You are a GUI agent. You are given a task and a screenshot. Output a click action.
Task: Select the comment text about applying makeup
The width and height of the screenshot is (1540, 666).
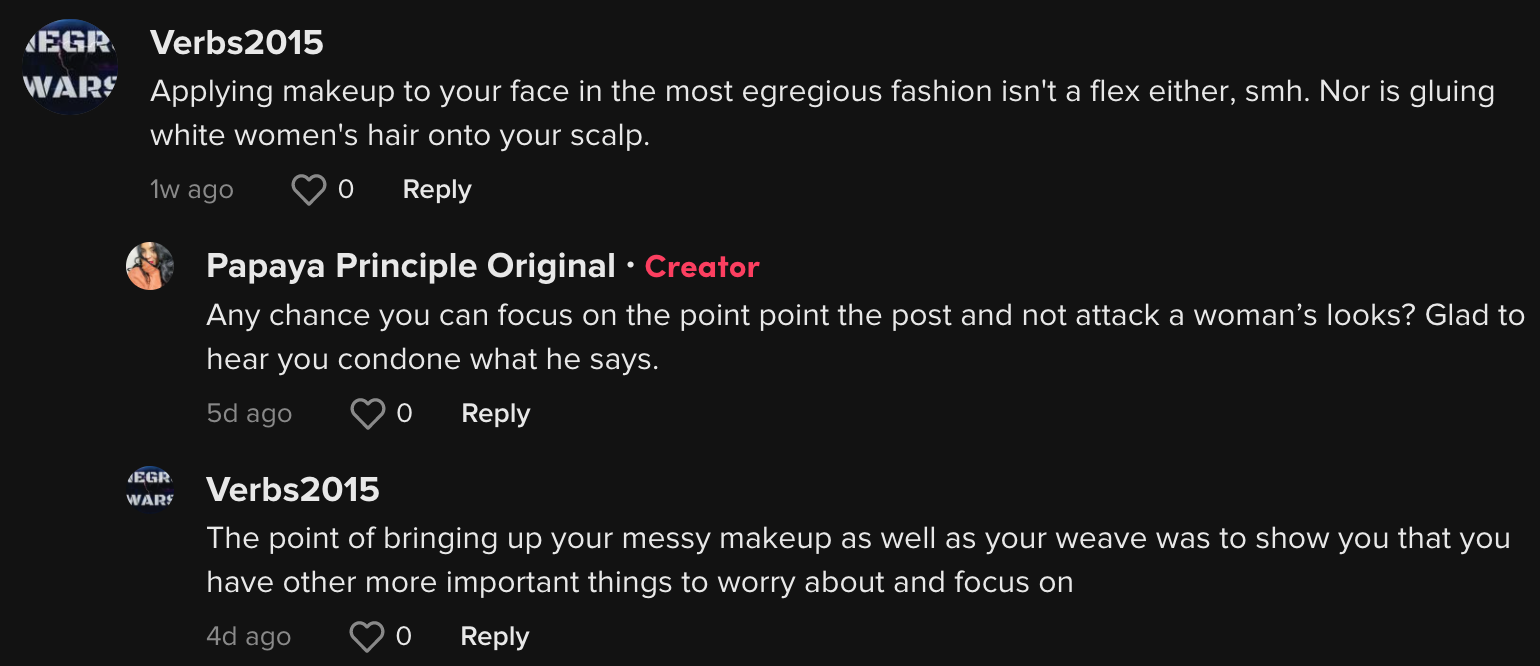(822, 114)
